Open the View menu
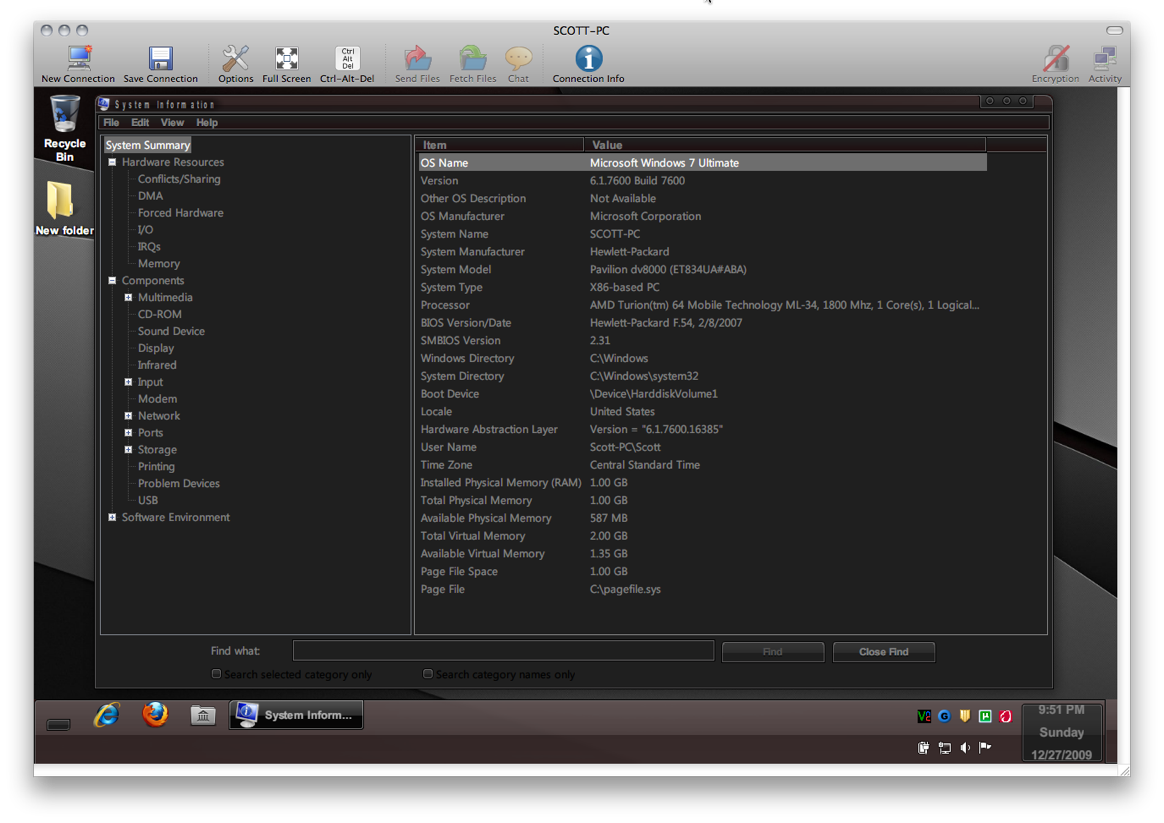The image size is (1164, 823). pos(172,122)
